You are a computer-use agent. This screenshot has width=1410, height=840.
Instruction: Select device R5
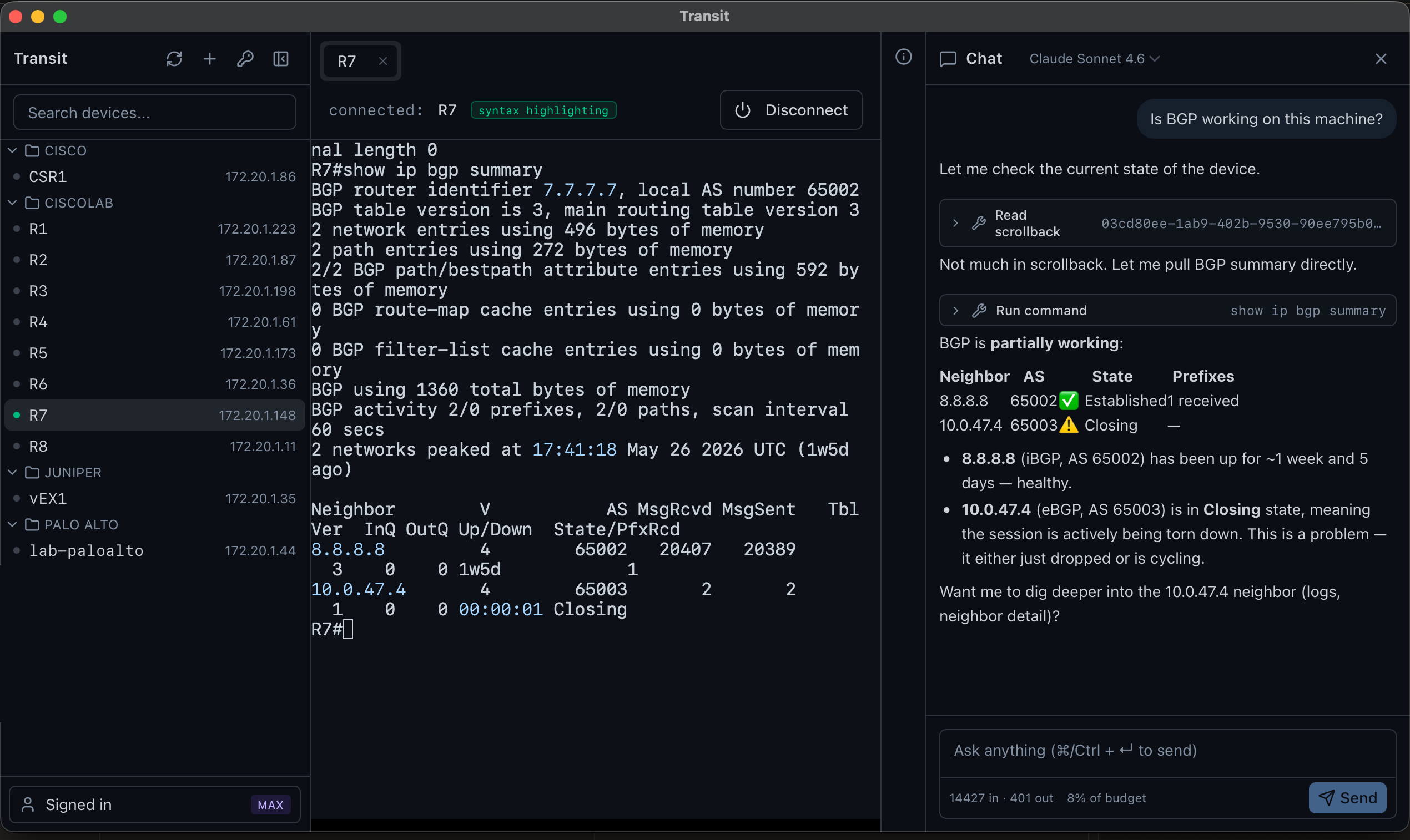coord(154,353)
